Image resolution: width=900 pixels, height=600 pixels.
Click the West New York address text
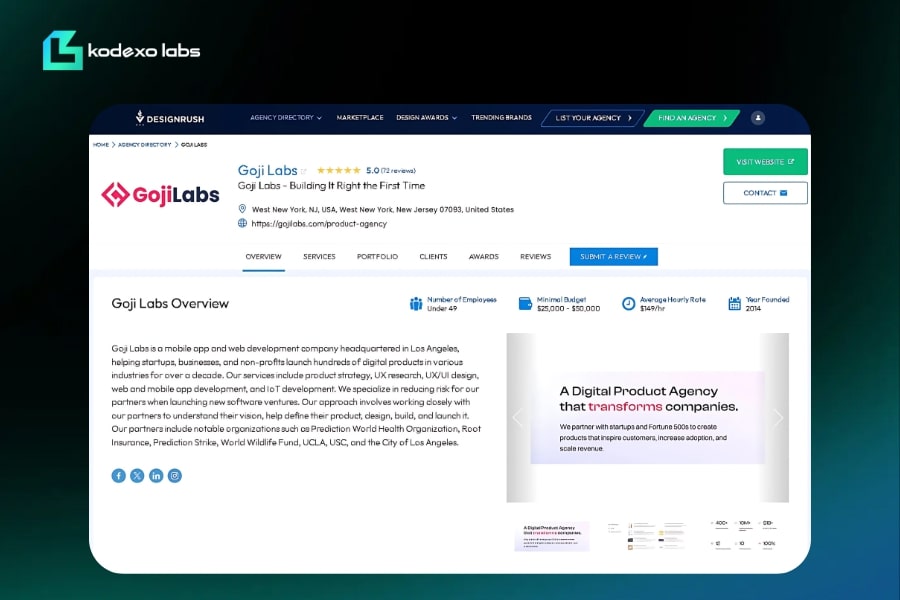pyautogui.click(x=383, y=210)
